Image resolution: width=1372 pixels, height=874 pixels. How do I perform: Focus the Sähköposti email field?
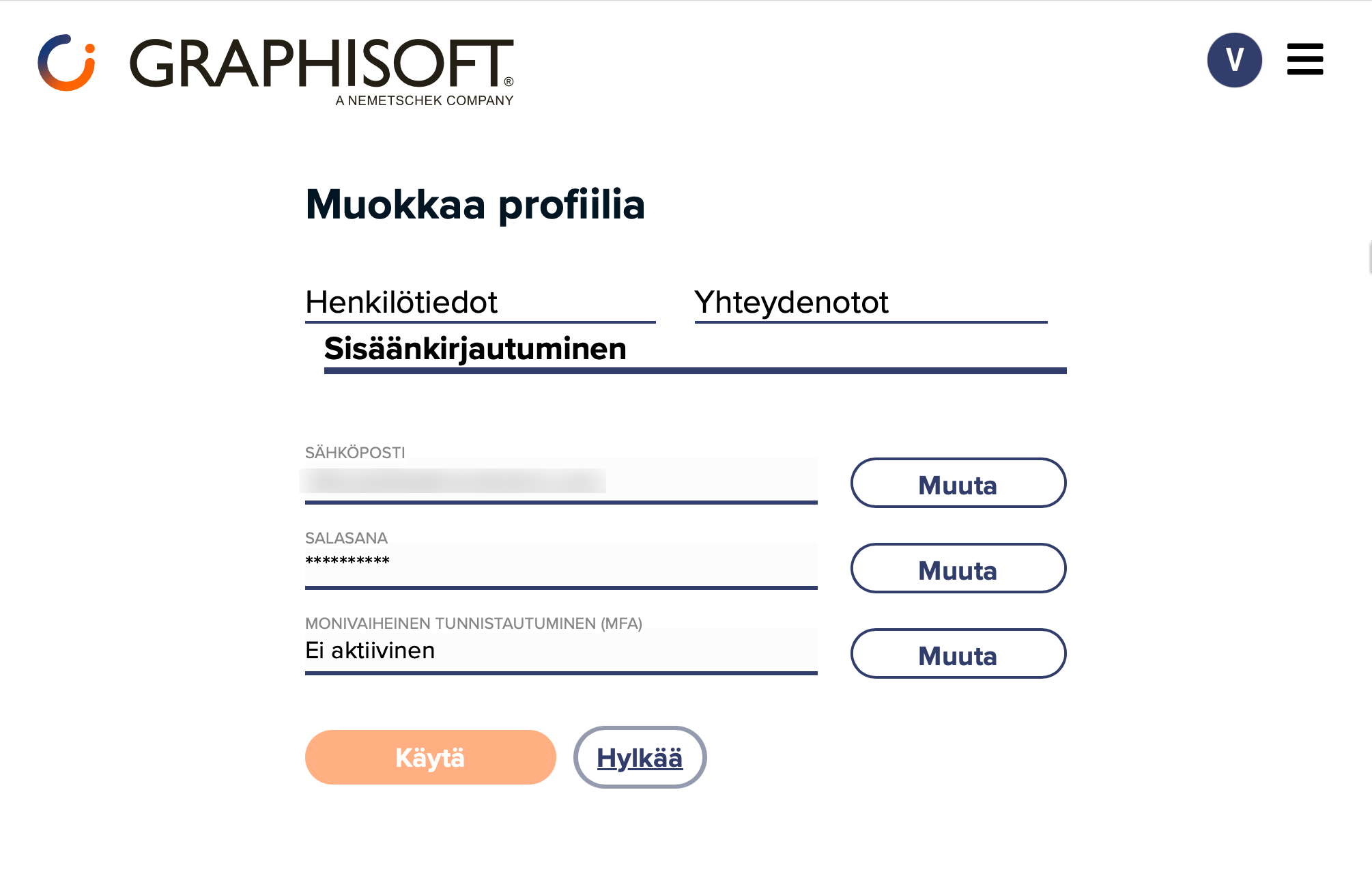click(561, 481)
